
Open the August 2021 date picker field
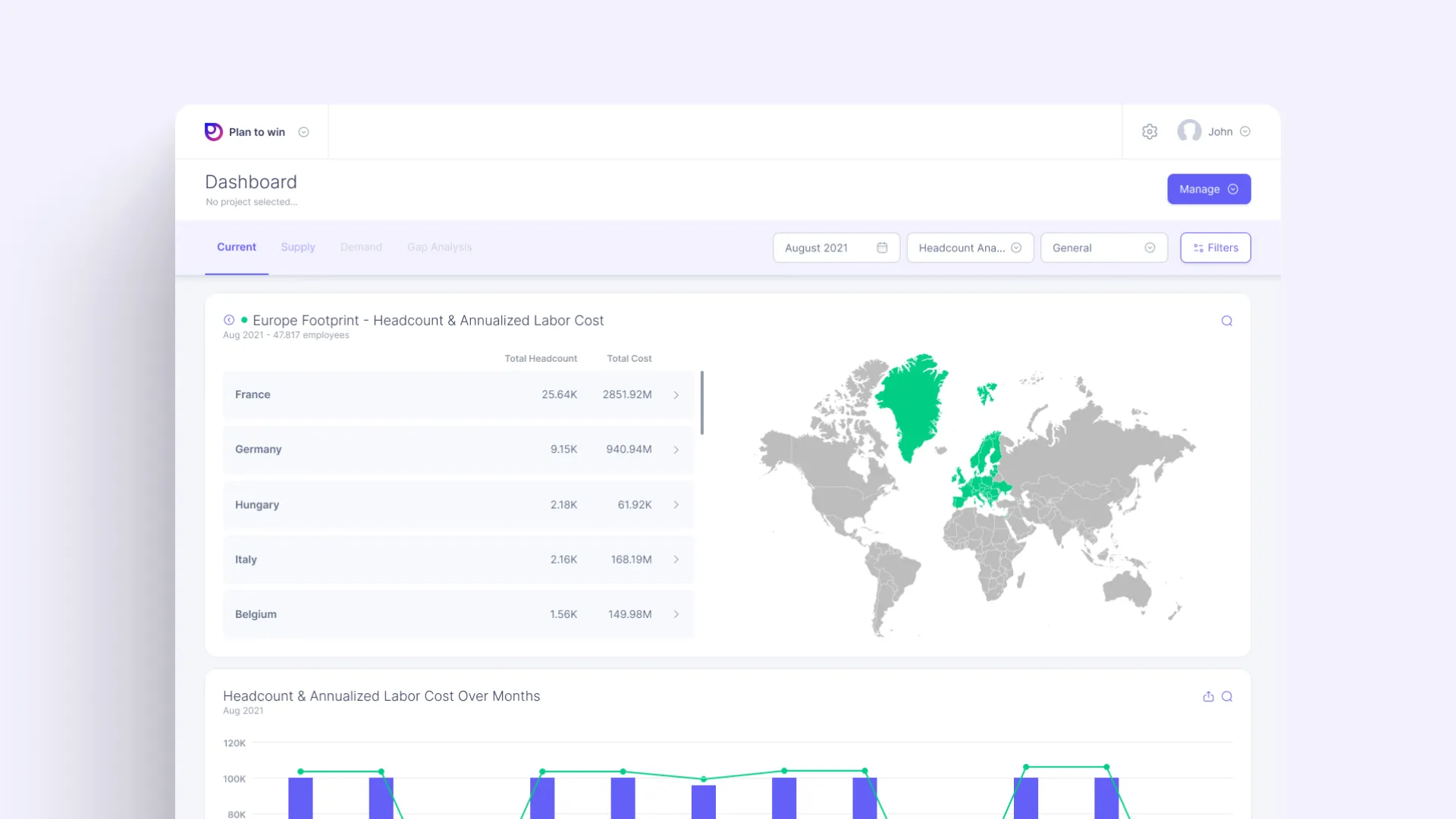pyautogui.click(x=836, y=248)
